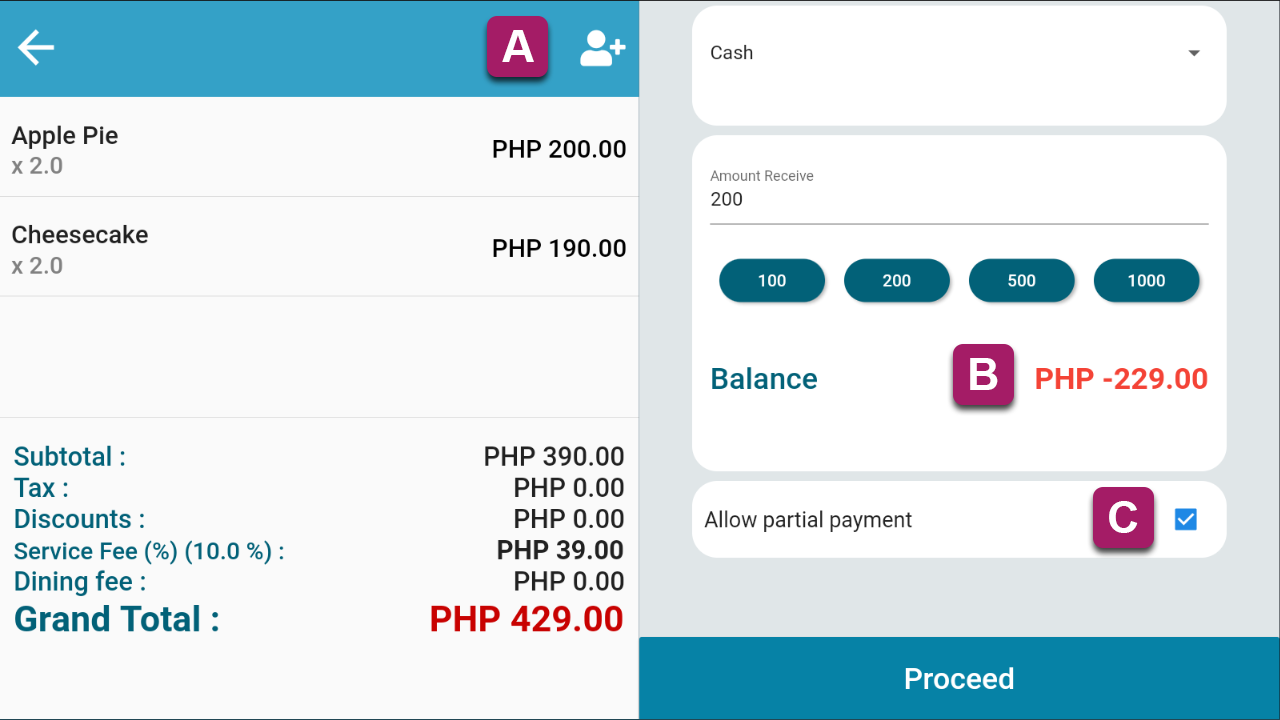Screen dimensions: 1280x720
Task: Tap the 500 quick amount button
Action: tap(1022, 281)
